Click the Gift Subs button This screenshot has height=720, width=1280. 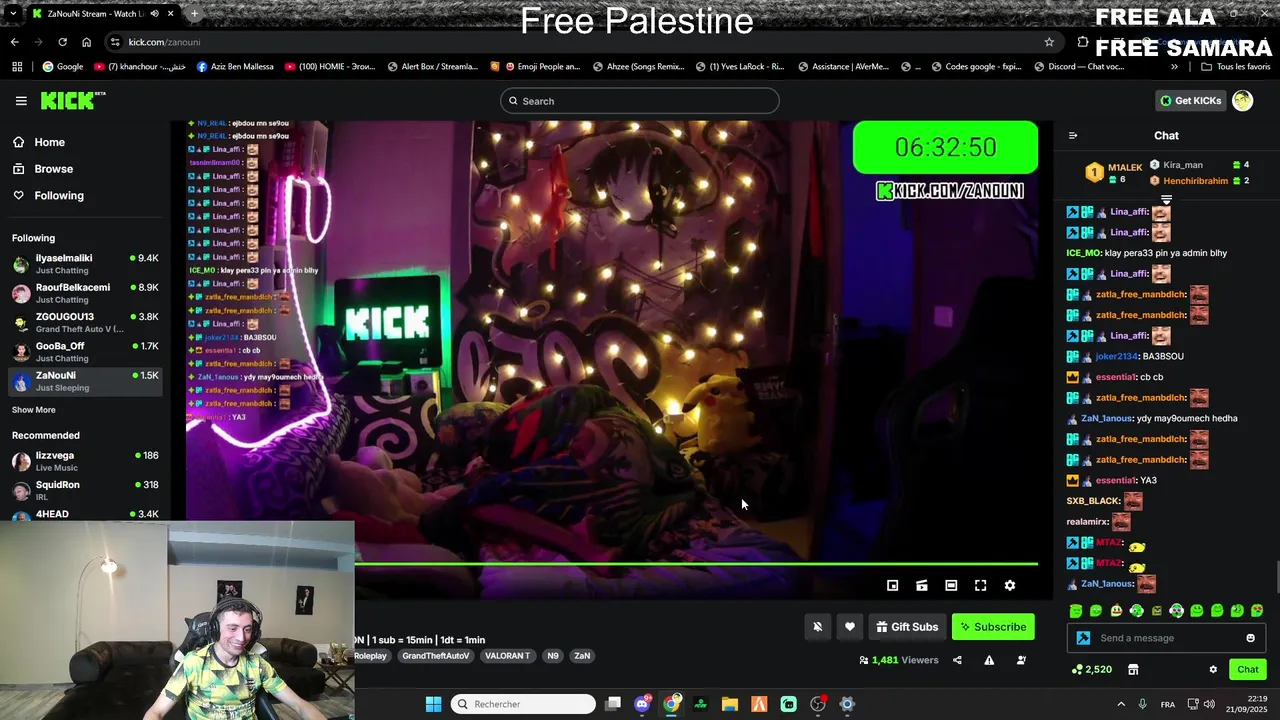click(907, 627)
